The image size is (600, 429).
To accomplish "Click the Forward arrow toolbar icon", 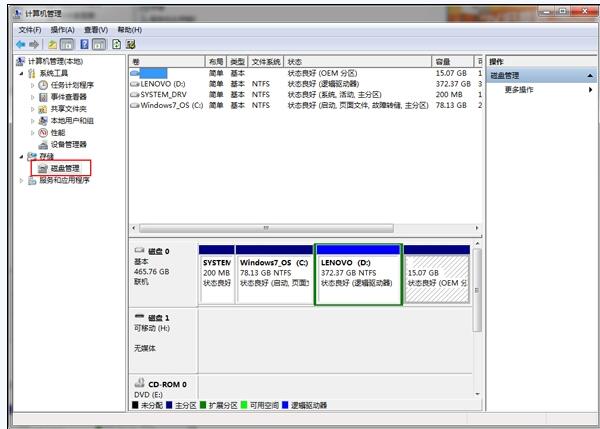I will [34, 45].
